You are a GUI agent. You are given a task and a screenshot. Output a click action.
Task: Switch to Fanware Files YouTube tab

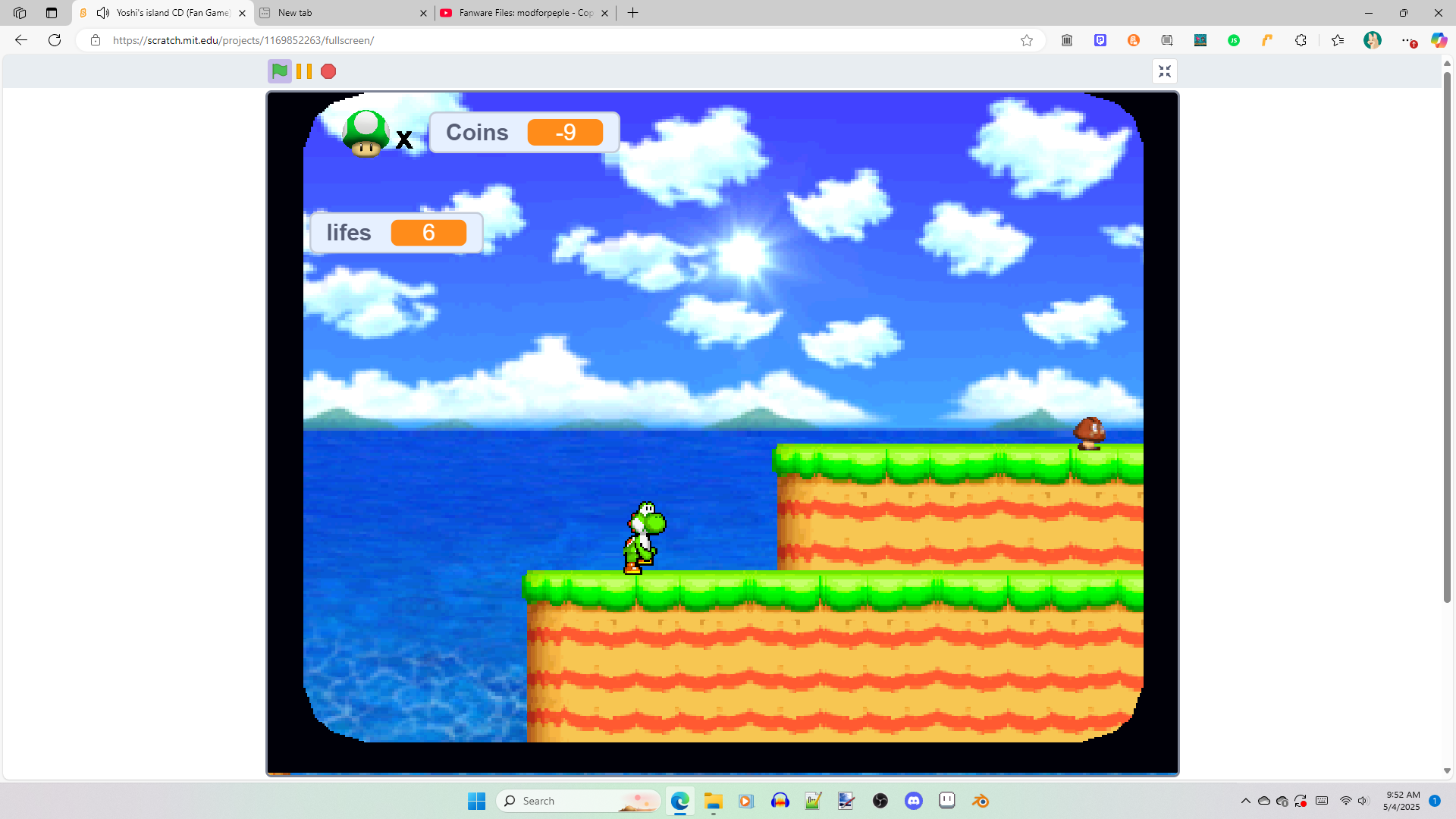tap(526, 13)
